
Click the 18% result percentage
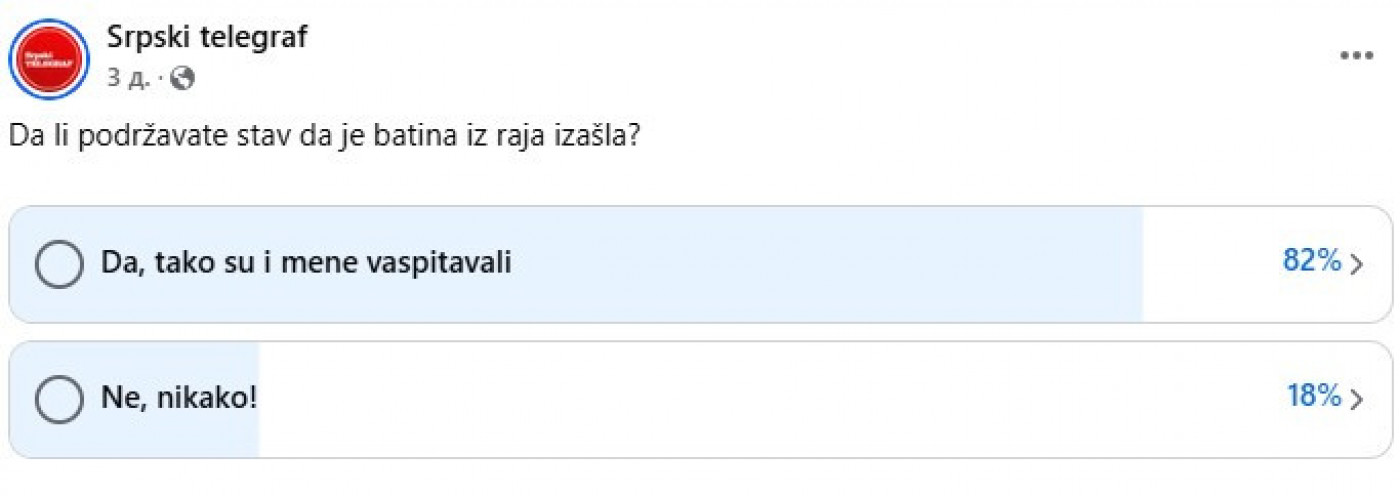tap(1313, 397)
